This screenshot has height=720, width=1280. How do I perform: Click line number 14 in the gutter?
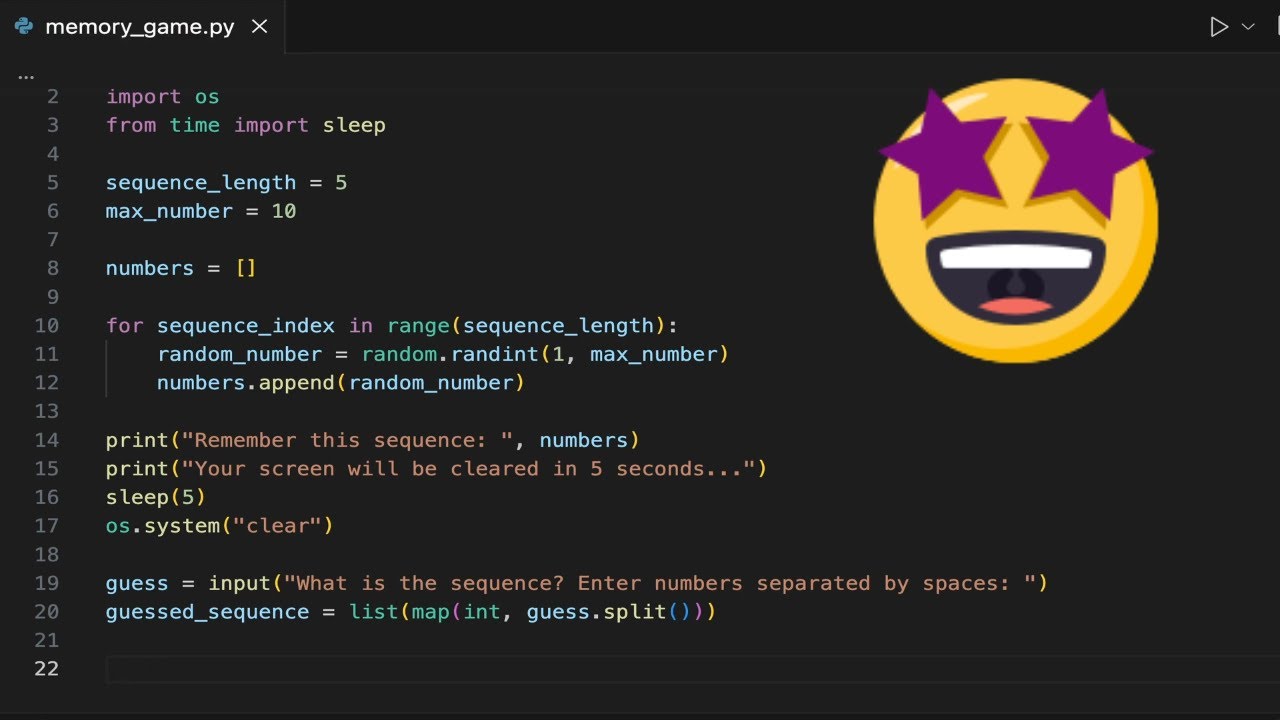point(46,440)
